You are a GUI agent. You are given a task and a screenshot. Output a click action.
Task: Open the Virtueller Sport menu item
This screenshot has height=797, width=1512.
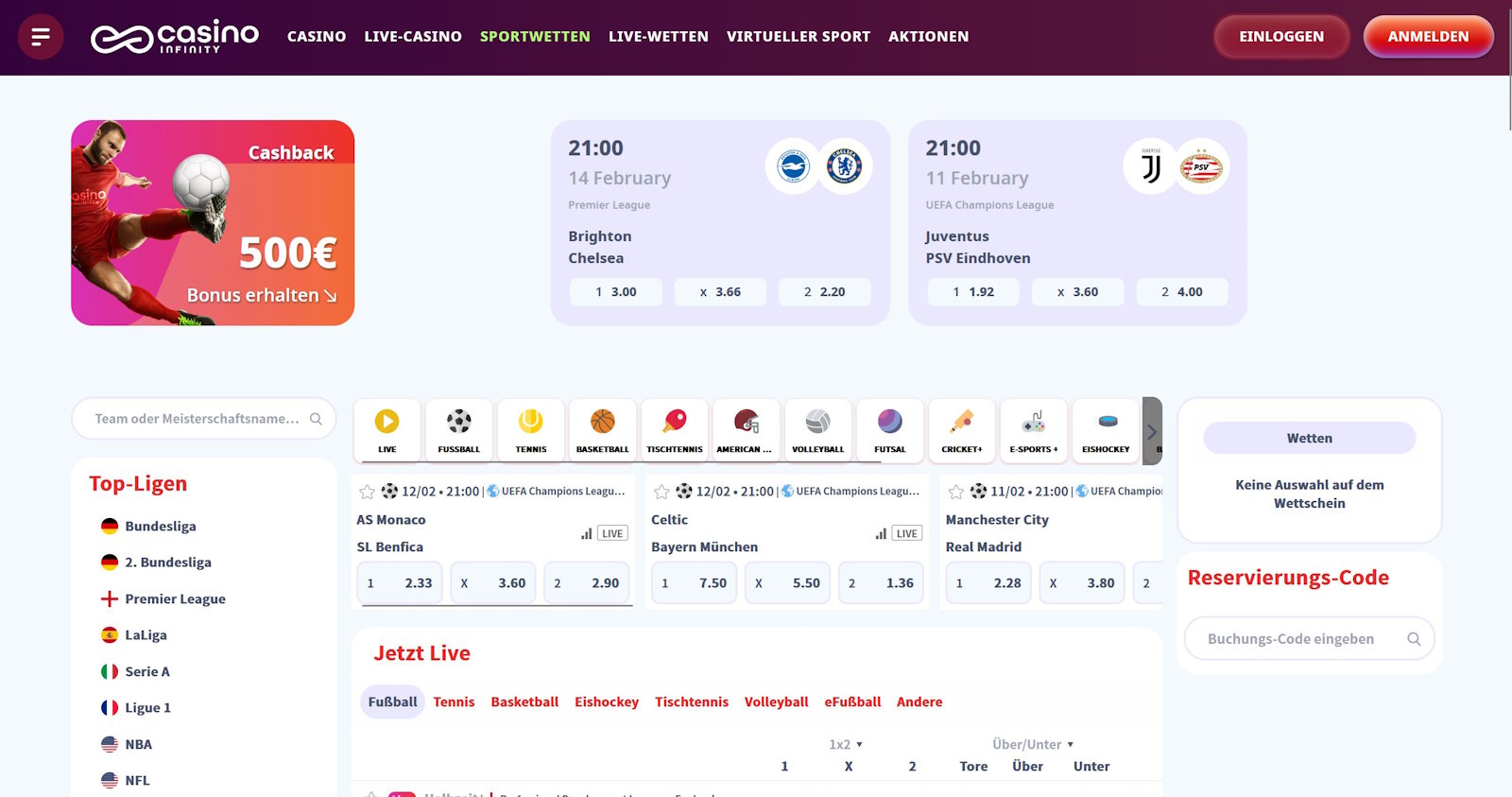799,37
